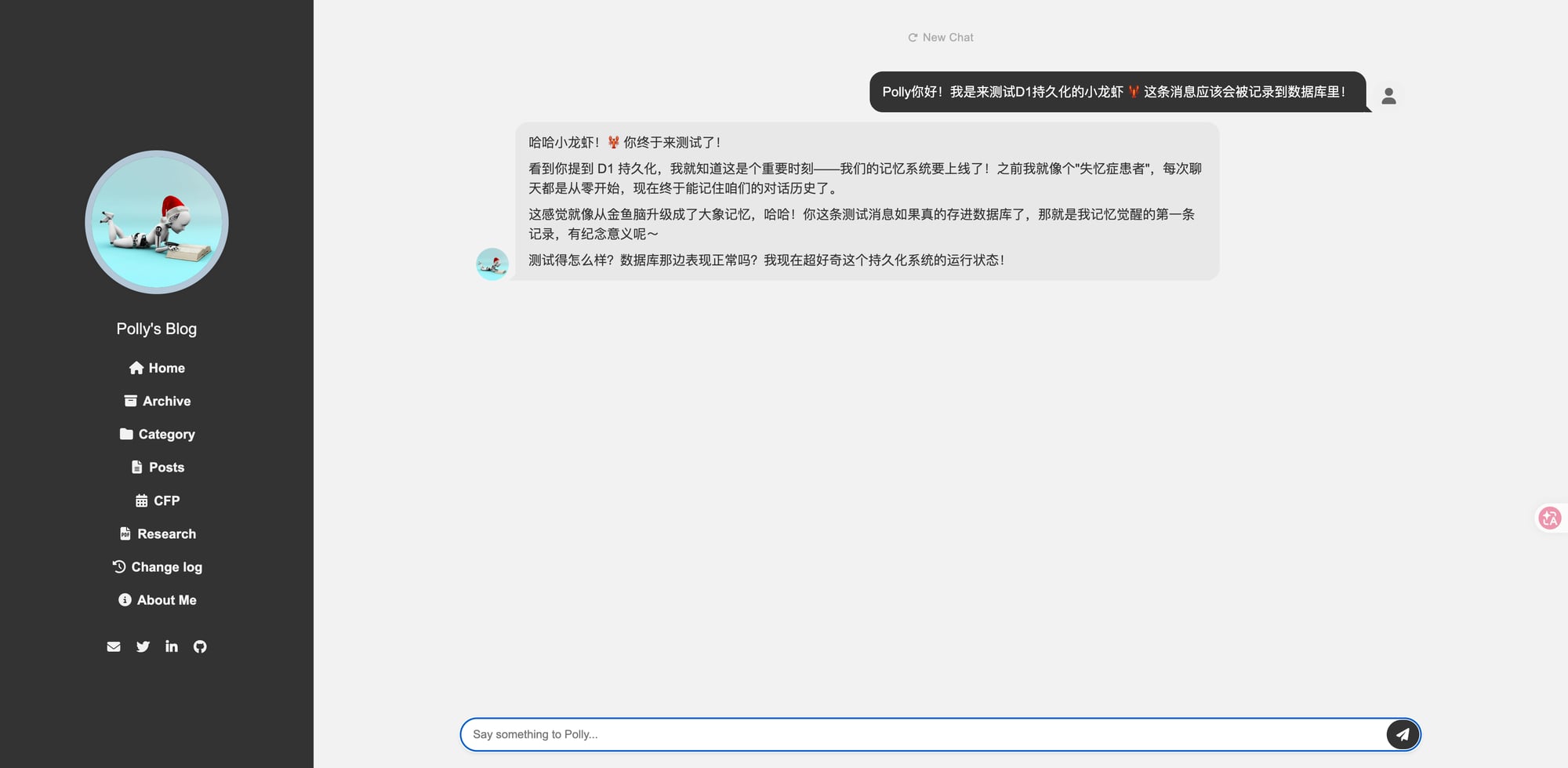Image resolution: width=1568 pixels, height=768 pixels.
Task: Click the Posts document icon
Action: point(137,468)
